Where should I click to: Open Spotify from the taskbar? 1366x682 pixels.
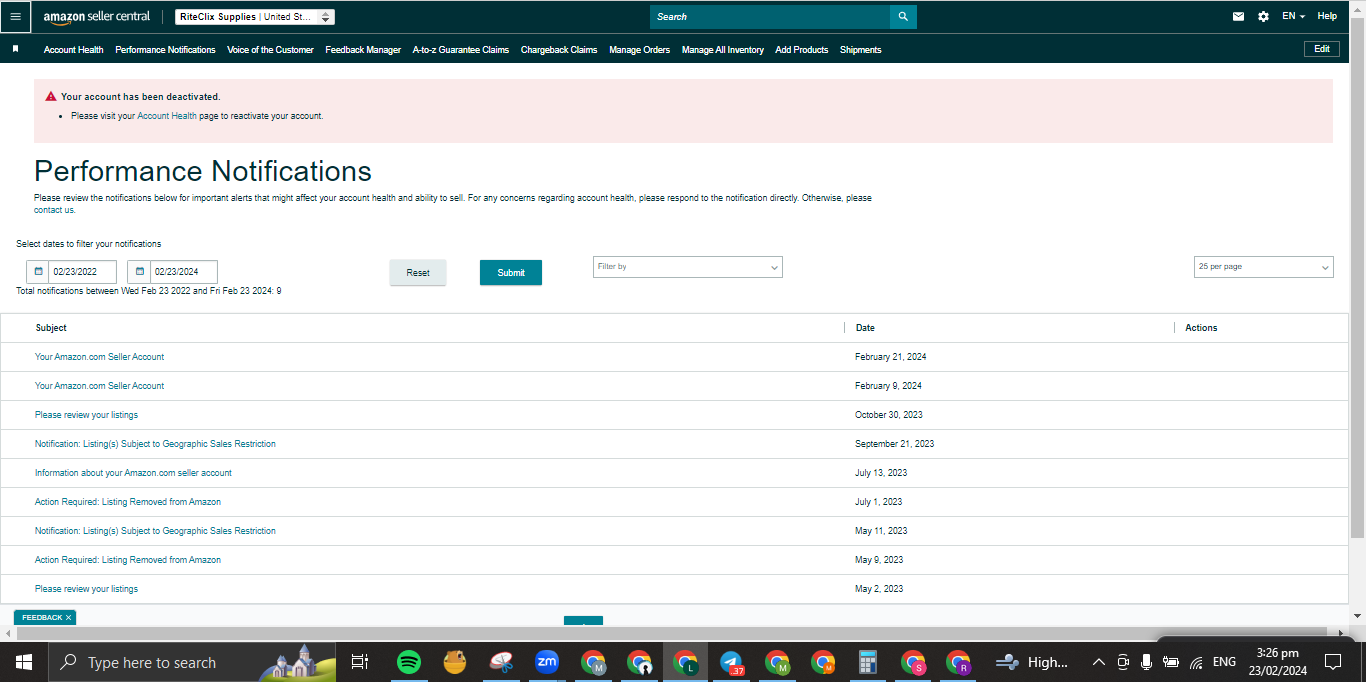408,662
